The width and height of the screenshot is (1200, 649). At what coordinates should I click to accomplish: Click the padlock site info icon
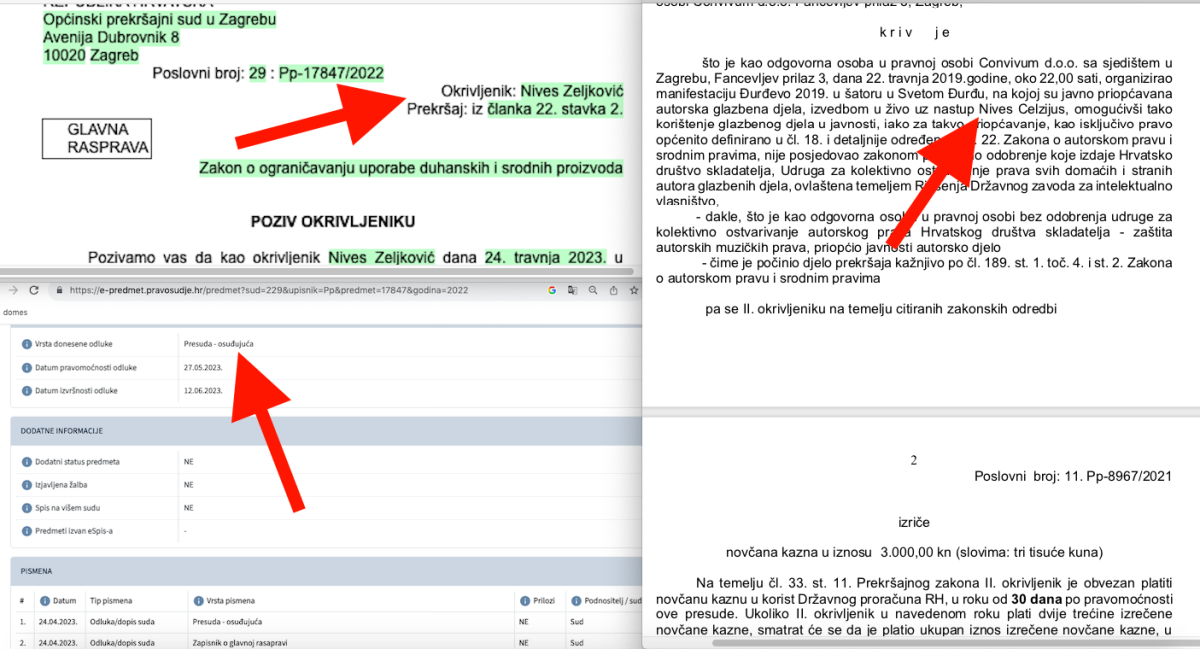(x=59, y=290)
